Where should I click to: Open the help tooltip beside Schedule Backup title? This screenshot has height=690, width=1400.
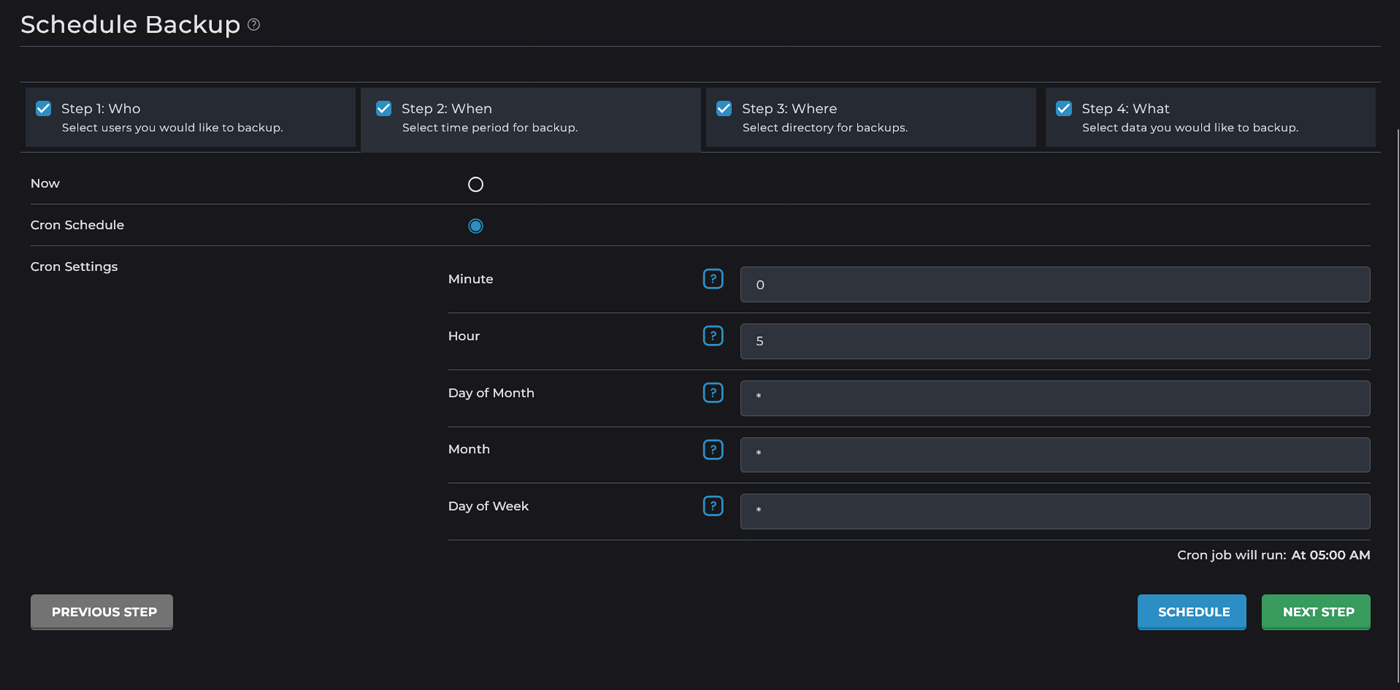[x=253, y=24]
